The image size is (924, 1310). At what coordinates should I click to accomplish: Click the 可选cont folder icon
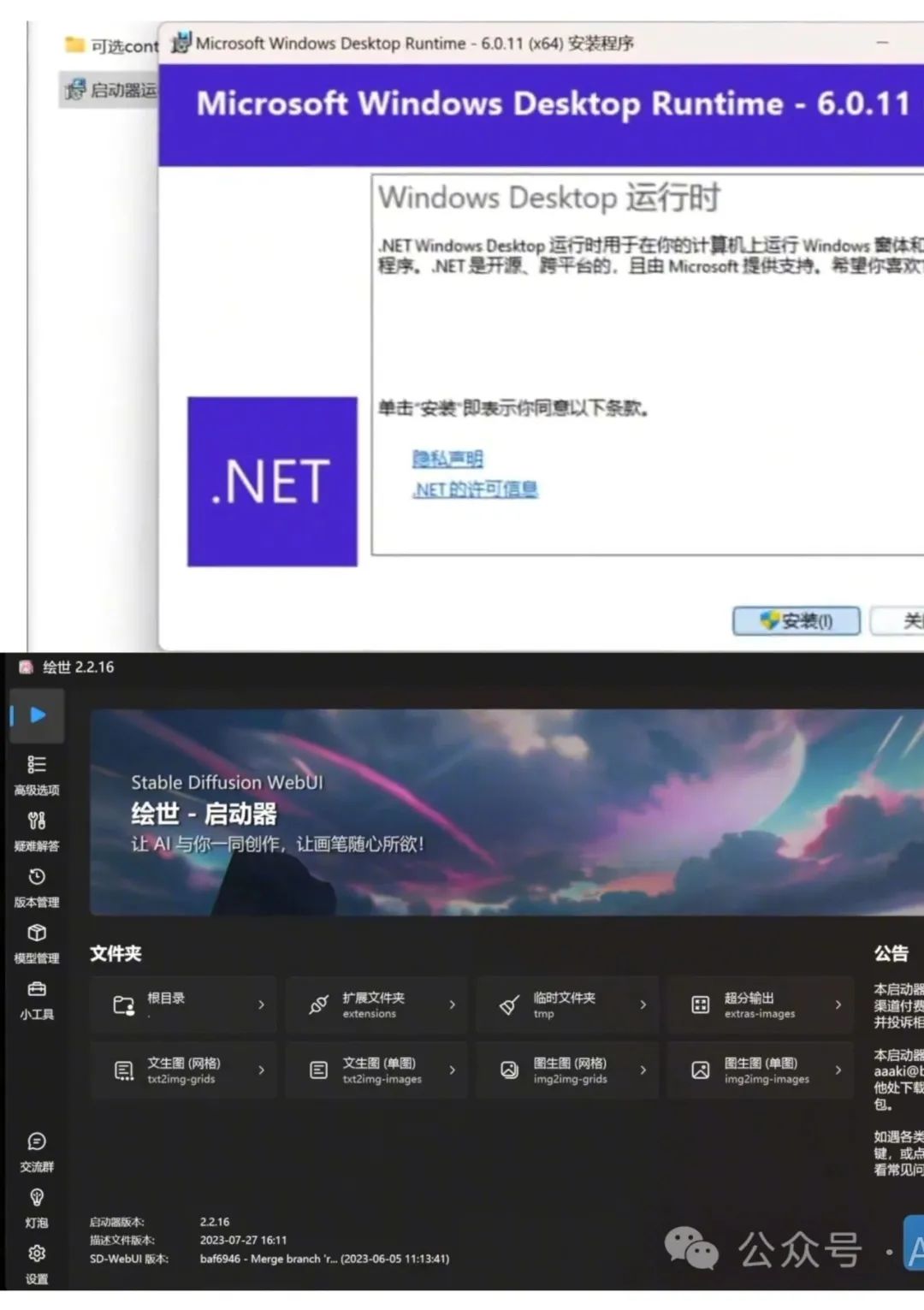[x=75, y=44]
